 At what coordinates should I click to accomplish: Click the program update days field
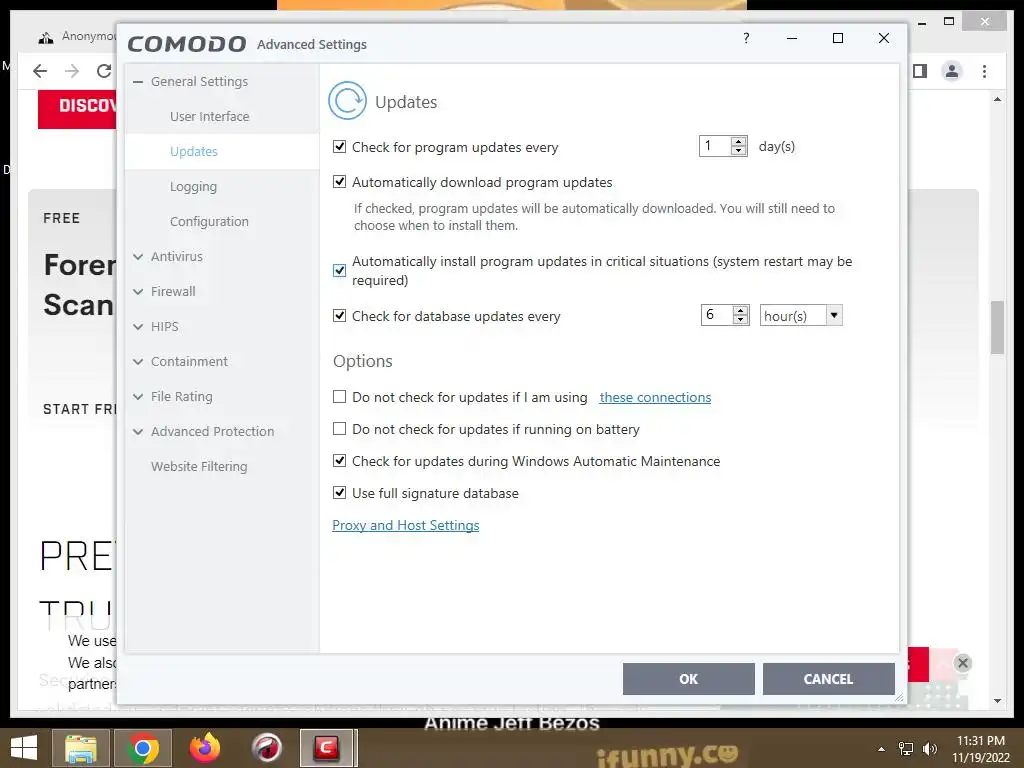715,146
